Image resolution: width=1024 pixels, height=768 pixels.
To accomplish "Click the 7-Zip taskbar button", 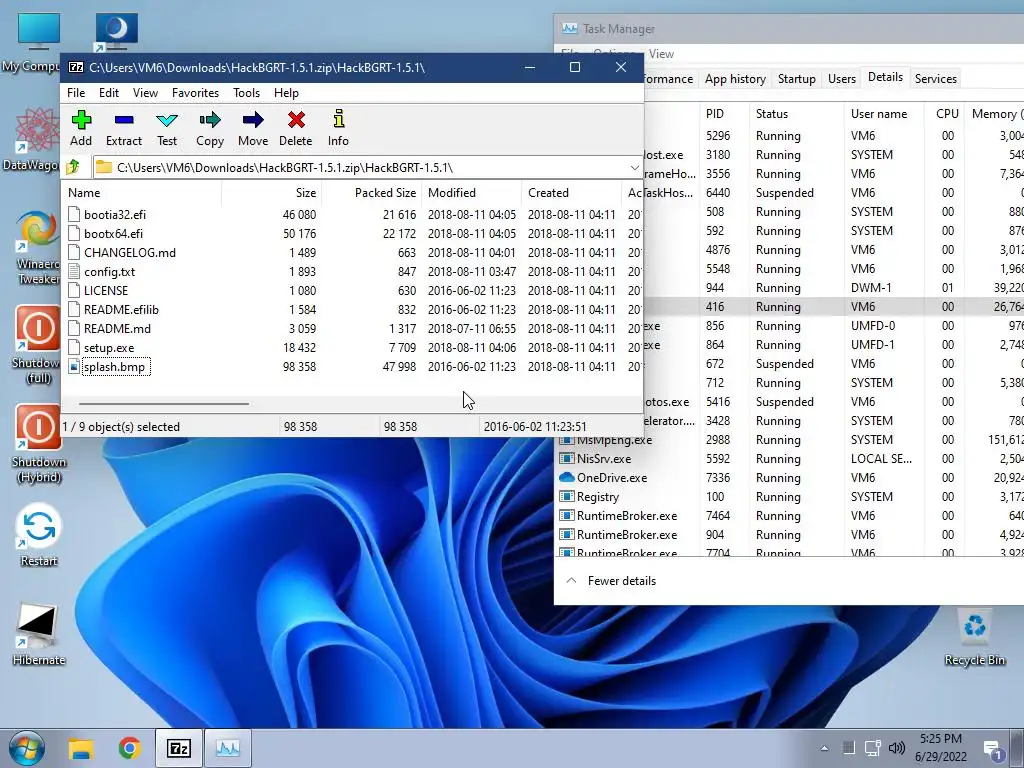I will click(179, 748).
